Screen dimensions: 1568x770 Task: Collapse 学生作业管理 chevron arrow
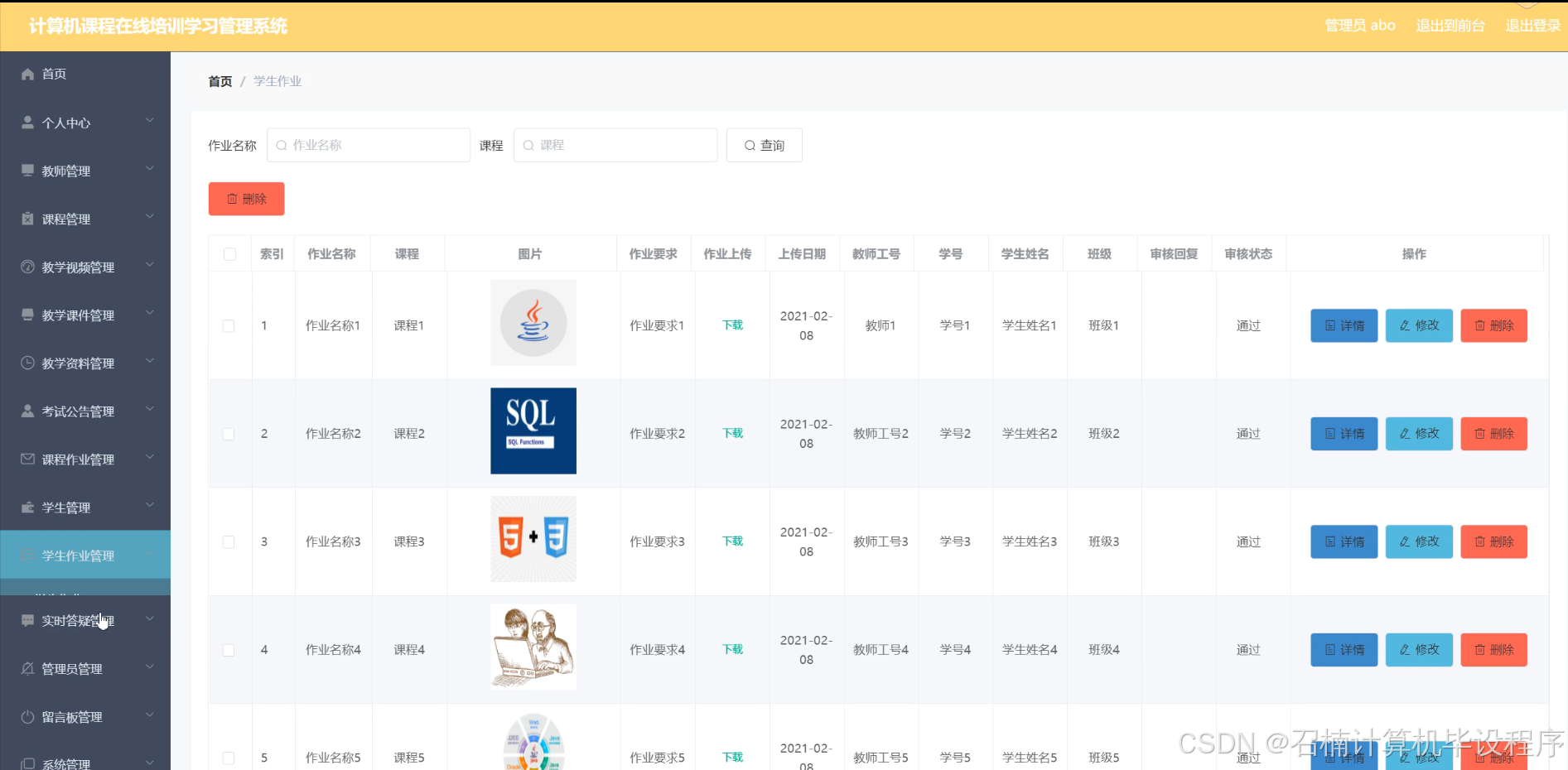pos(150,552)
